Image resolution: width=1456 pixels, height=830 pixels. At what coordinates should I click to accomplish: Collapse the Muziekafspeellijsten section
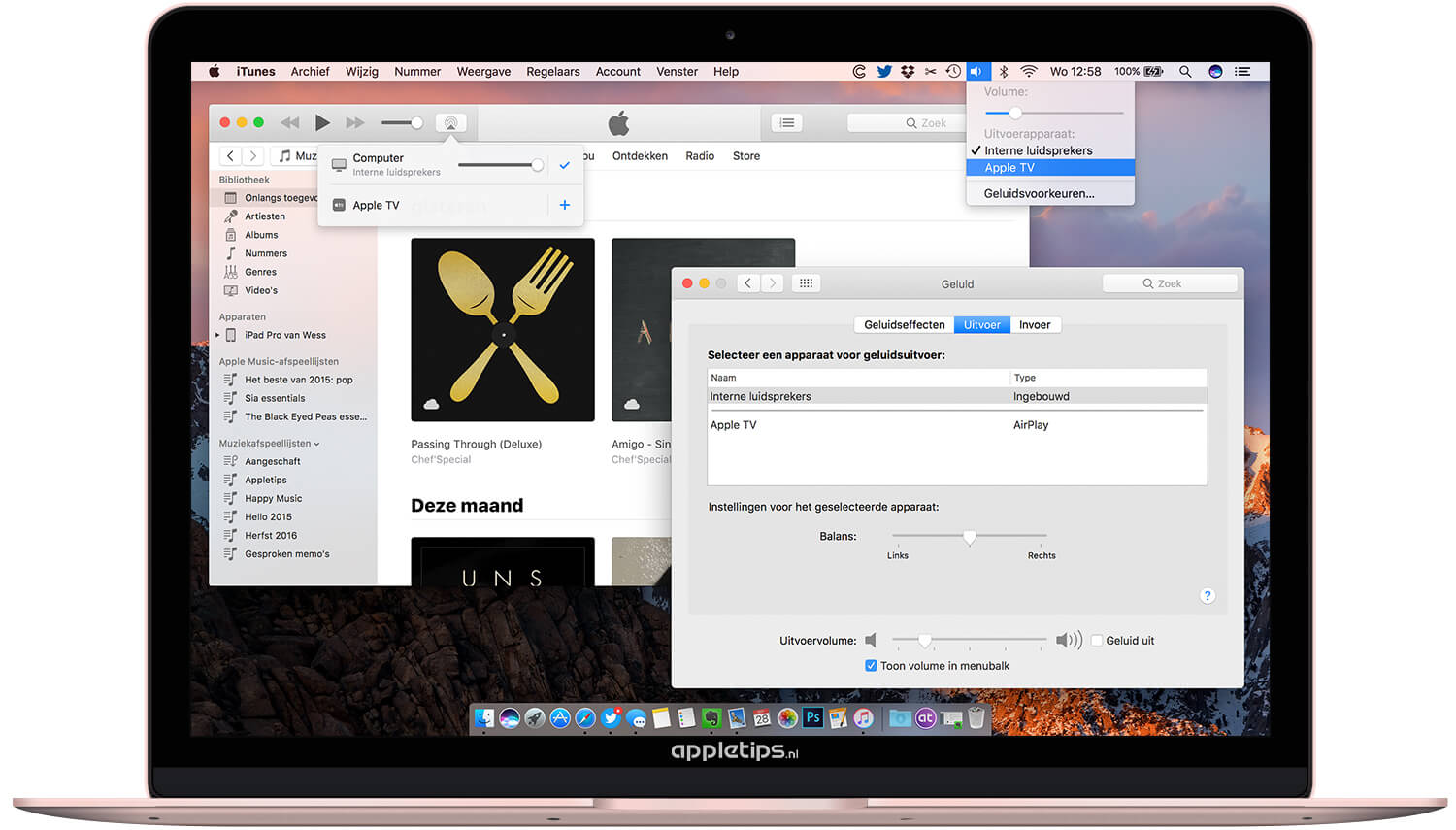click(316, 444)
